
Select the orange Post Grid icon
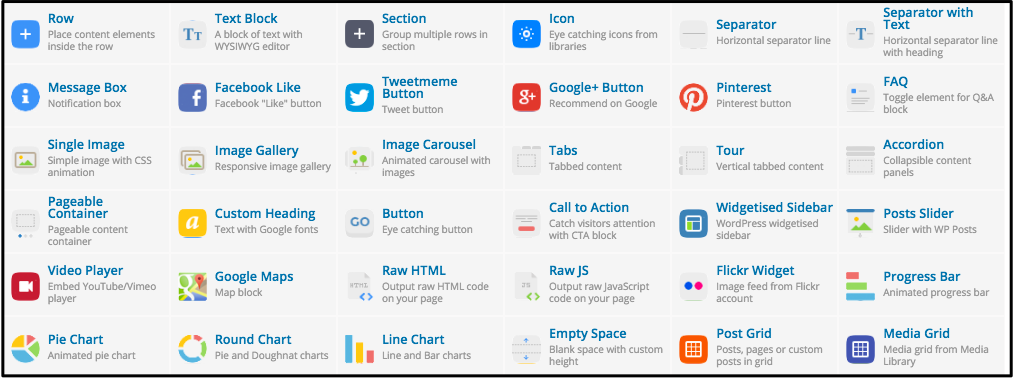pos(694,349)
